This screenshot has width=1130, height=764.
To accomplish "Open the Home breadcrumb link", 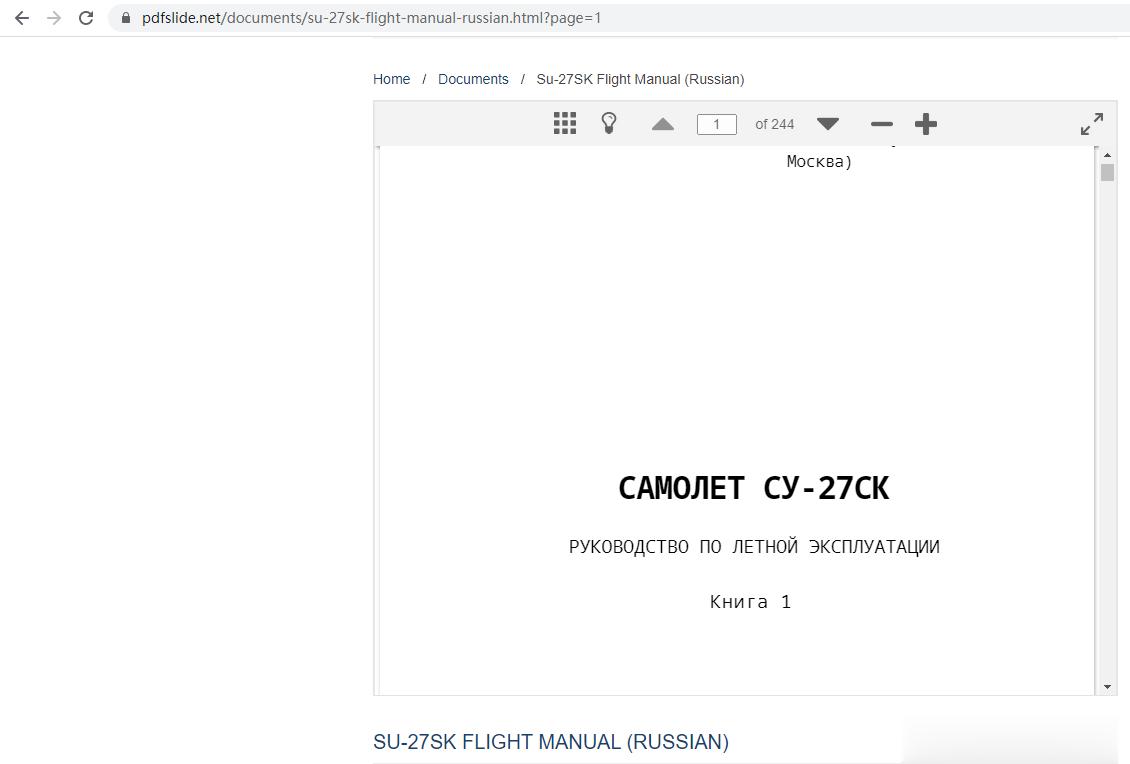I will coord(391,79).
